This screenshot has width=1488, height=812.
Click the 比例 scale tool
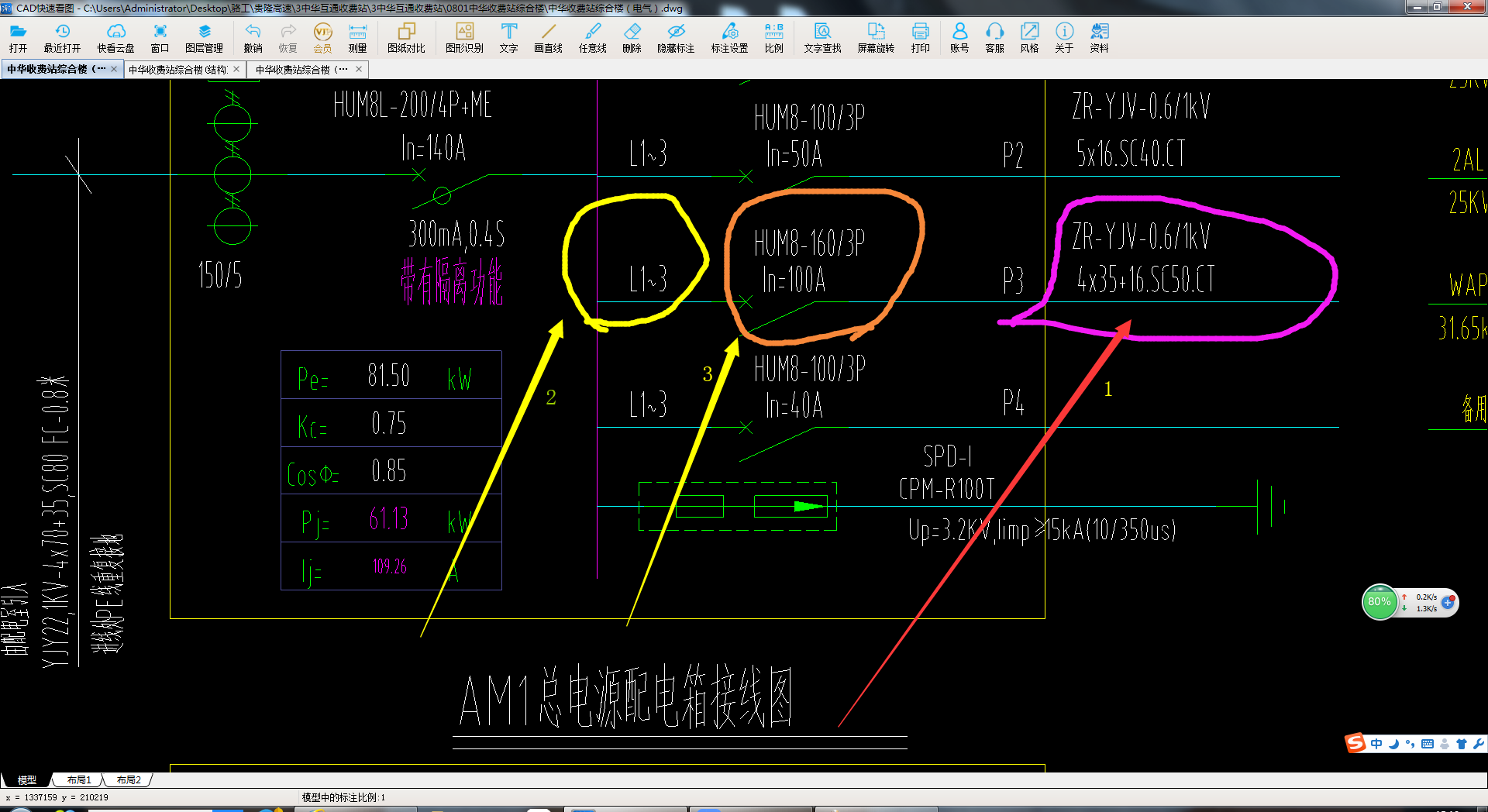point(773,37)
